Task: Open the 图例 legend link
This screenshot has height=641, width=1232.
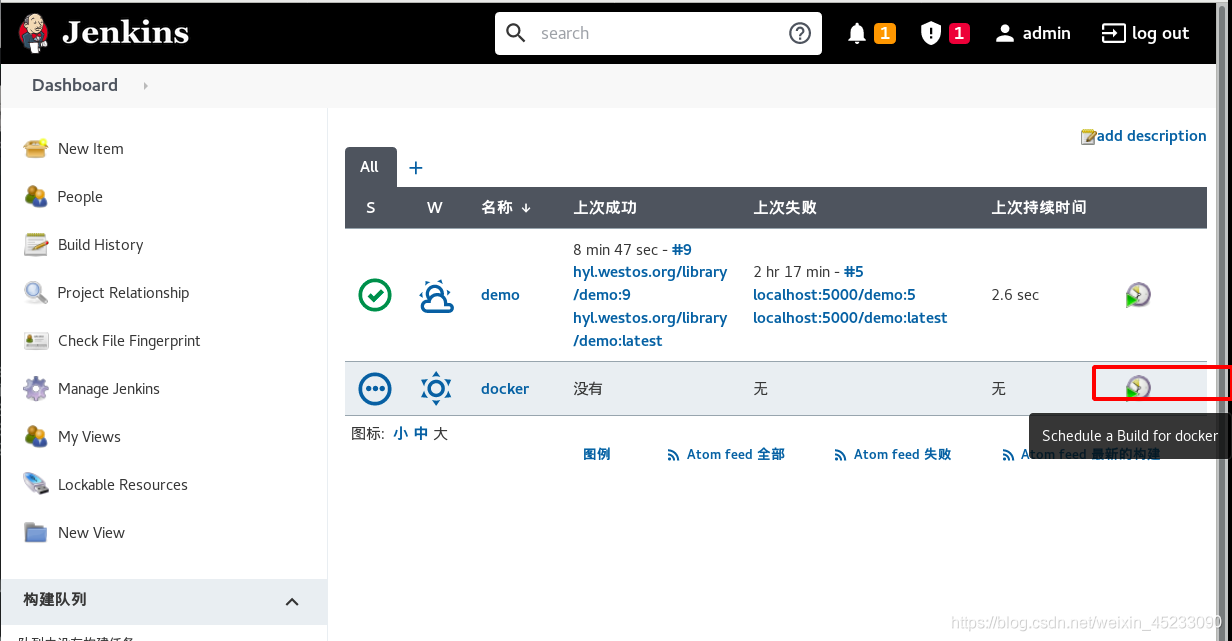Action: (597, 455)
